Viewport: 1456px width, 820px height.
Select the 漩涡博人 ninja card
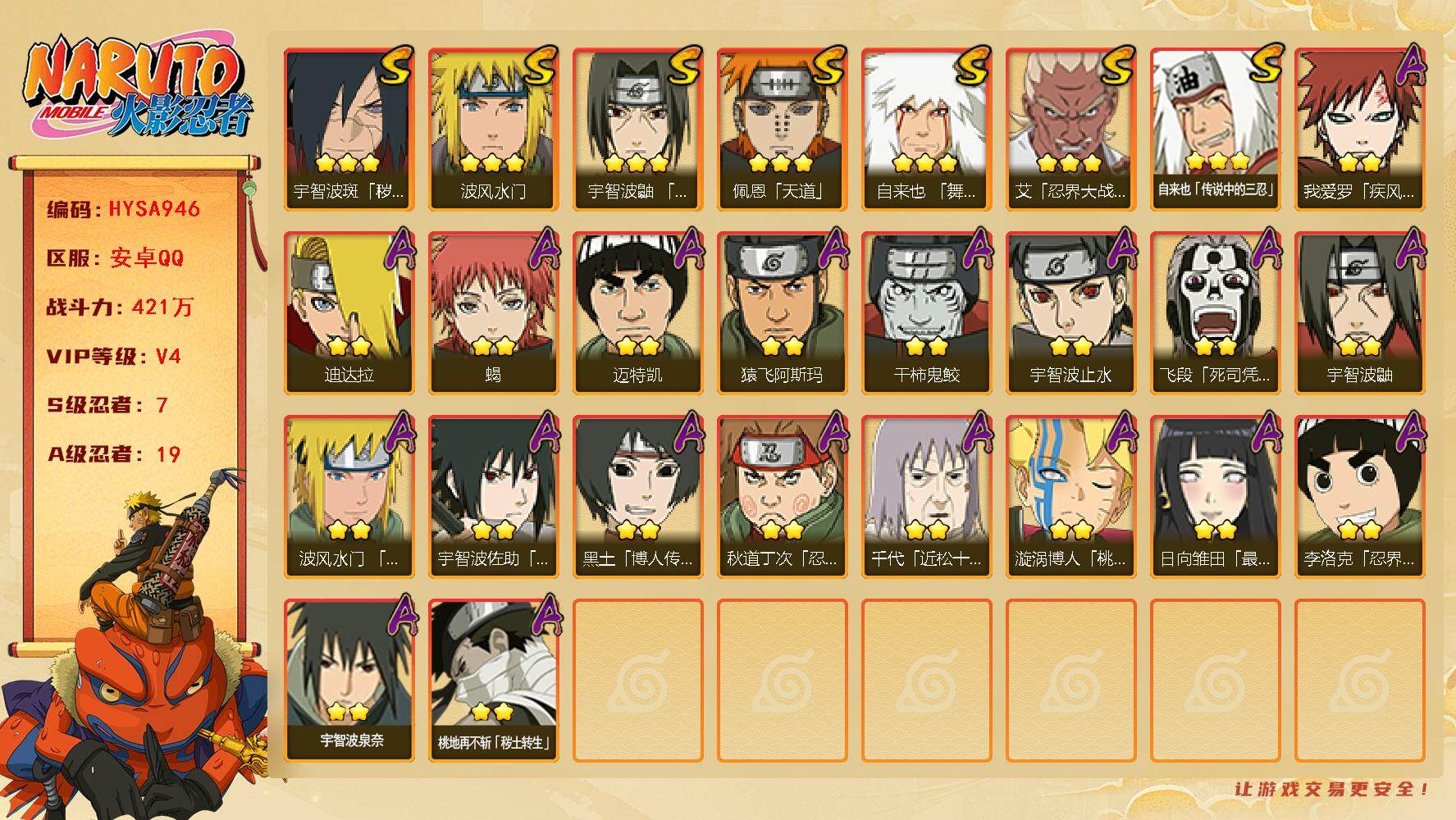tap(1071, 496)
